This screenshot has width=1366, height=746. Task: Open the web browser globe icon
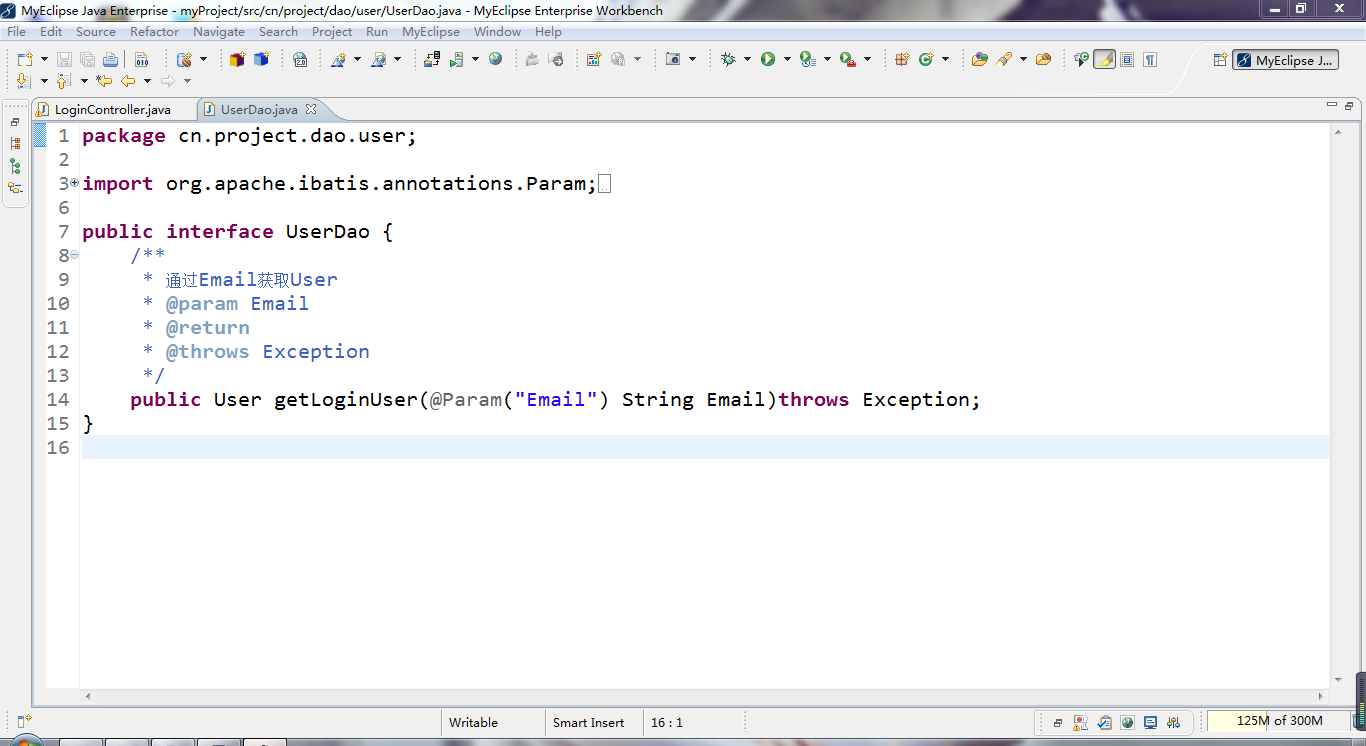[496, 60]
